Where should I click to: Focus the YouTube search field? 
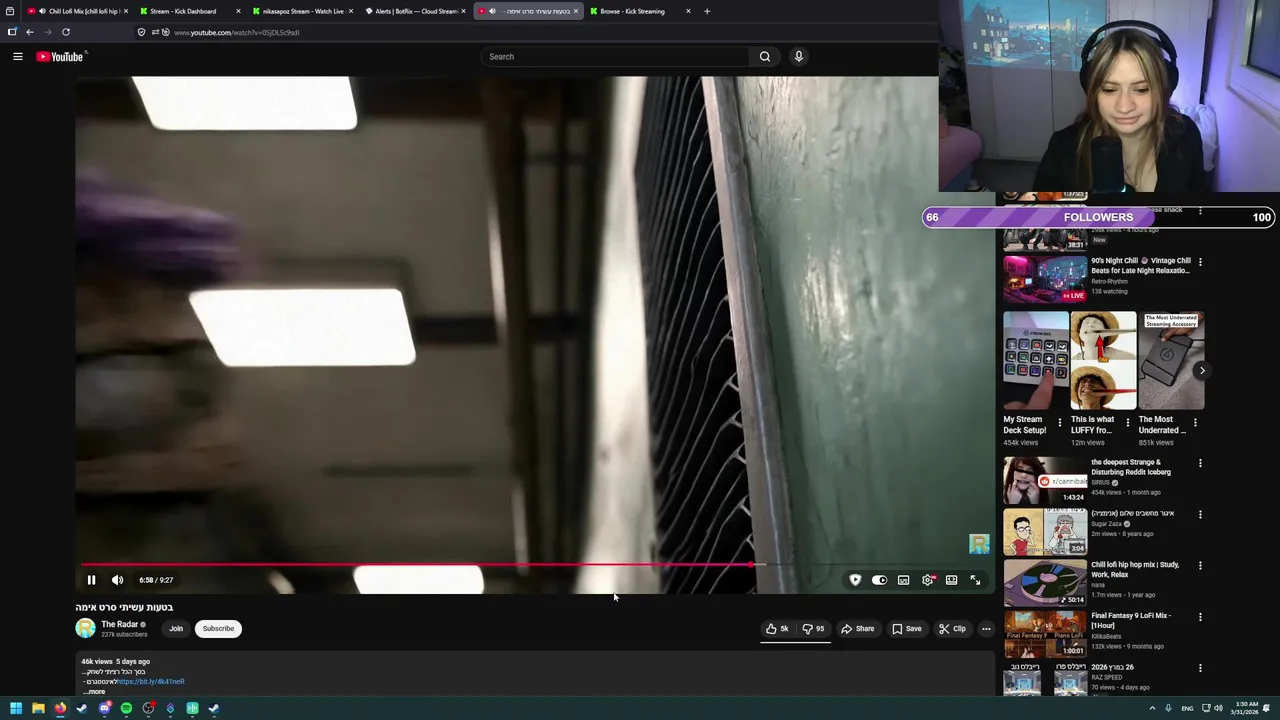pyautogui.click(x=615, y=57)
